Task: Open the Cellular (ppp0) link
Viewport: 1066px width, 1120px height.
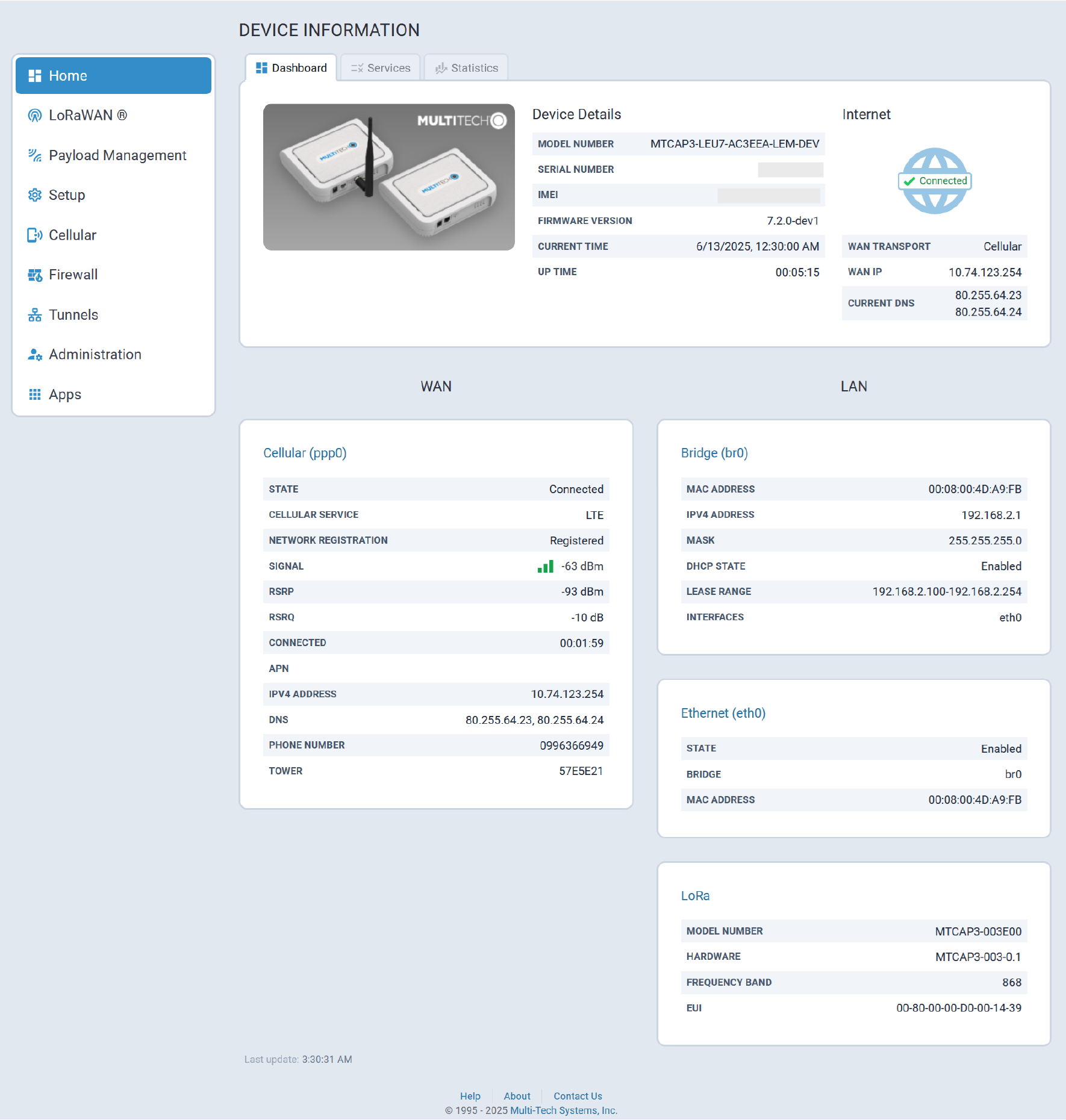Action: (x=305, y=453)
